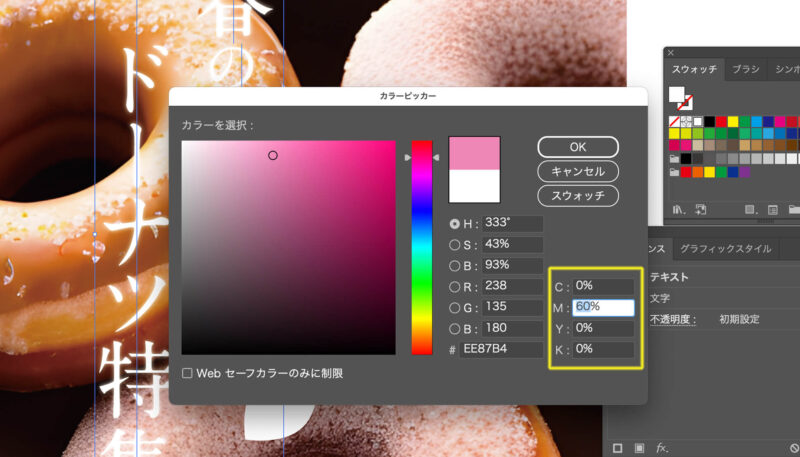Screen dimensions: 800x457
Task: Click the H field showing 333°
Action: (x=512, y=223)
